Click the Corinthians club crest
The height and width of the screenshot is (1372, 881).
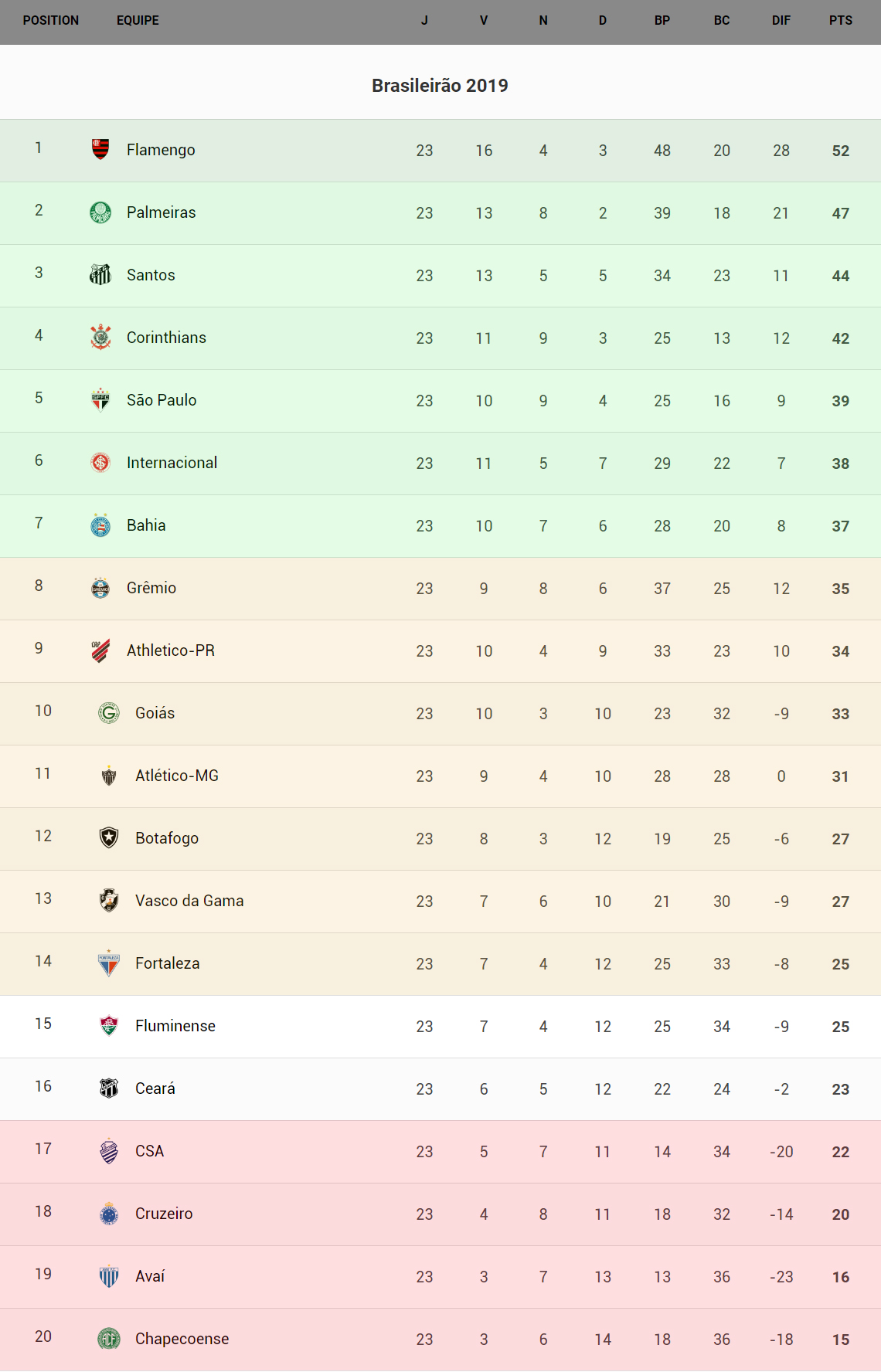coord(100,337)
